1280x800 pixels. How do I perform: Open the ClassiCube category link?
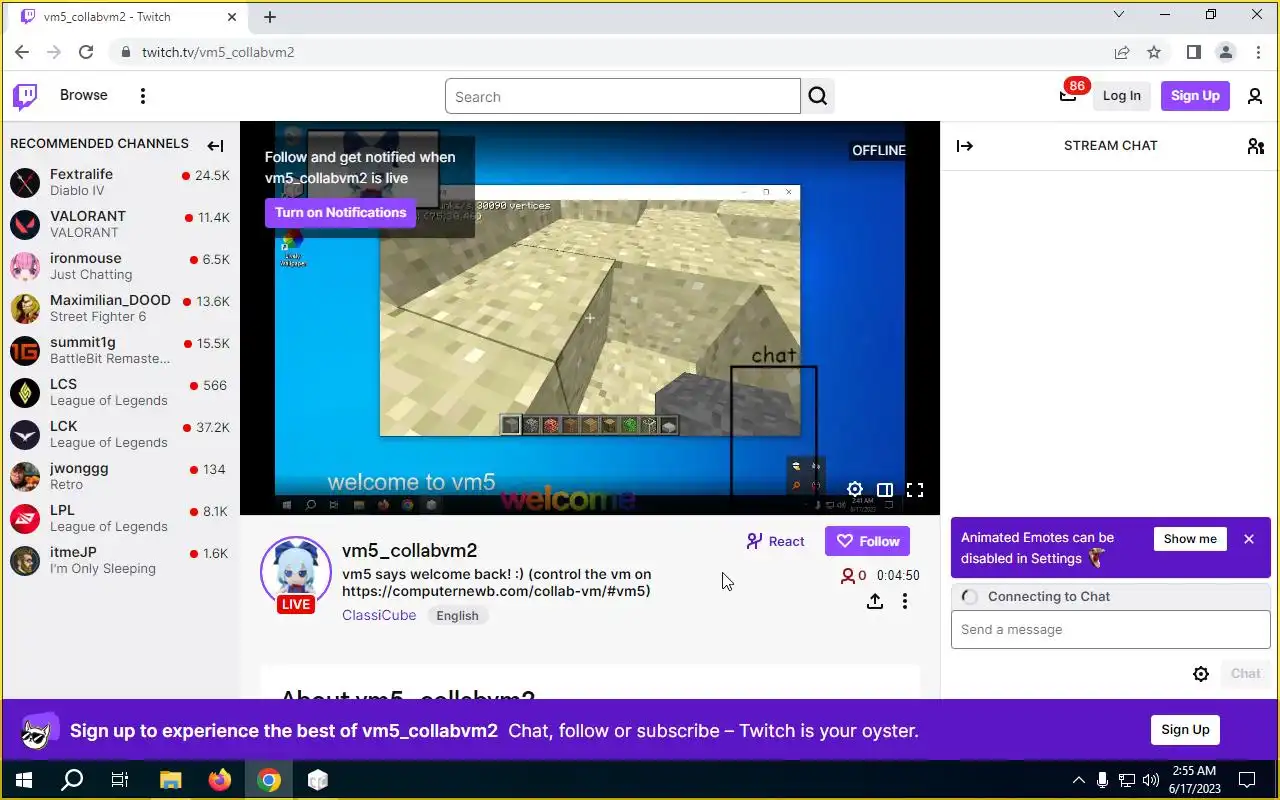coord(379,615)
